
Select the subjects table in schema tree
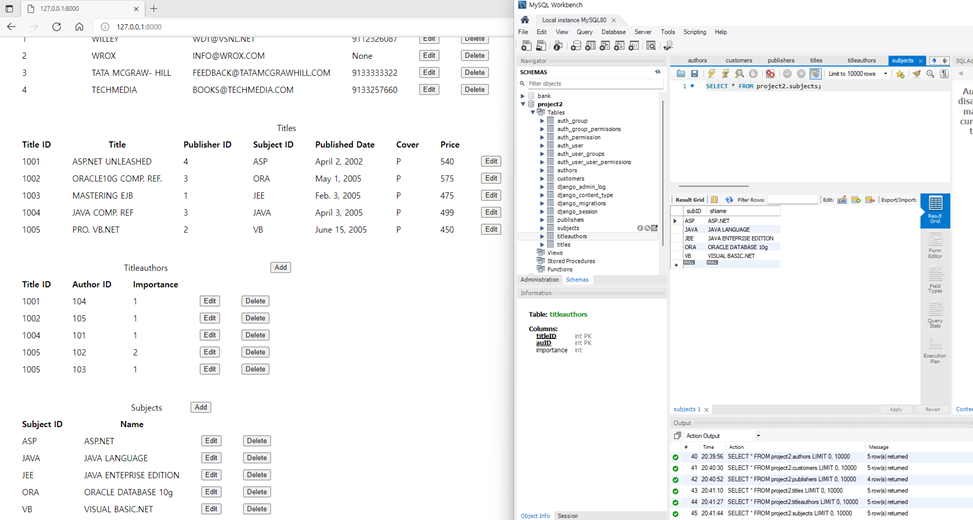tap(568, 228)
